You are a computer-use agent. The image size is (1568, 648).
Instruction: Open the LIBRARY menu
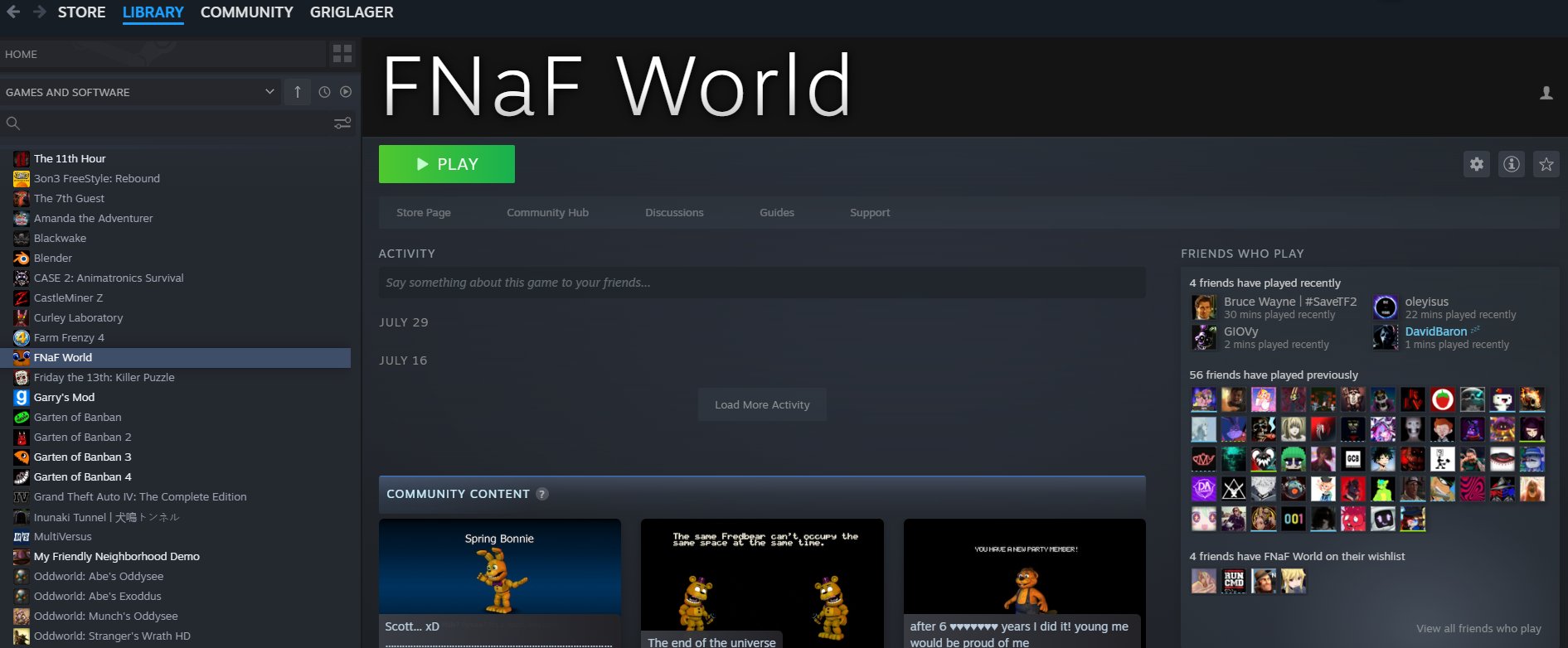point(153,12)
